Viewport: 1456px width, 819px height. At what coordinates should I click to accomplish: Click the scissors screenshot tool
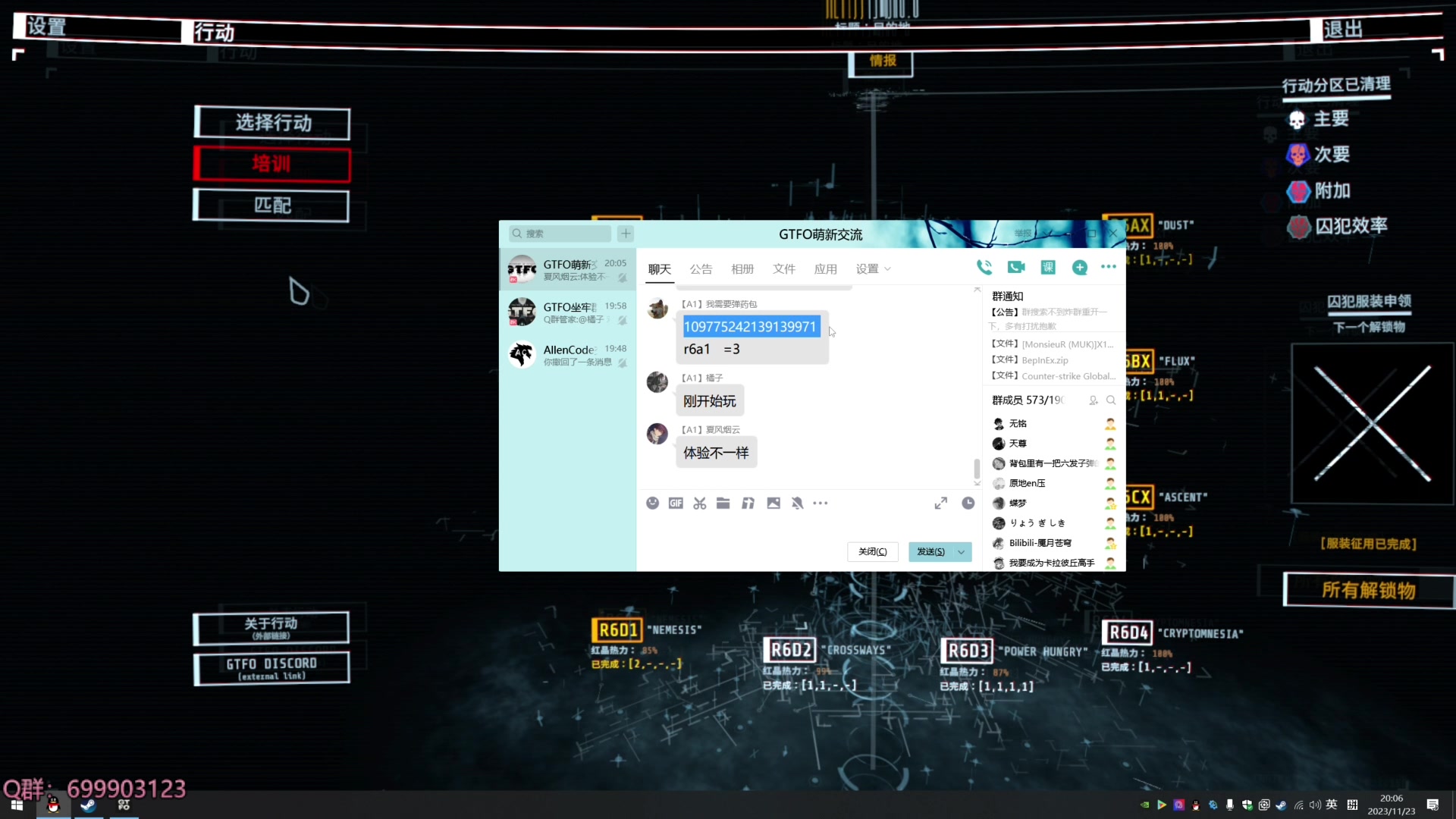click(699, 503)
